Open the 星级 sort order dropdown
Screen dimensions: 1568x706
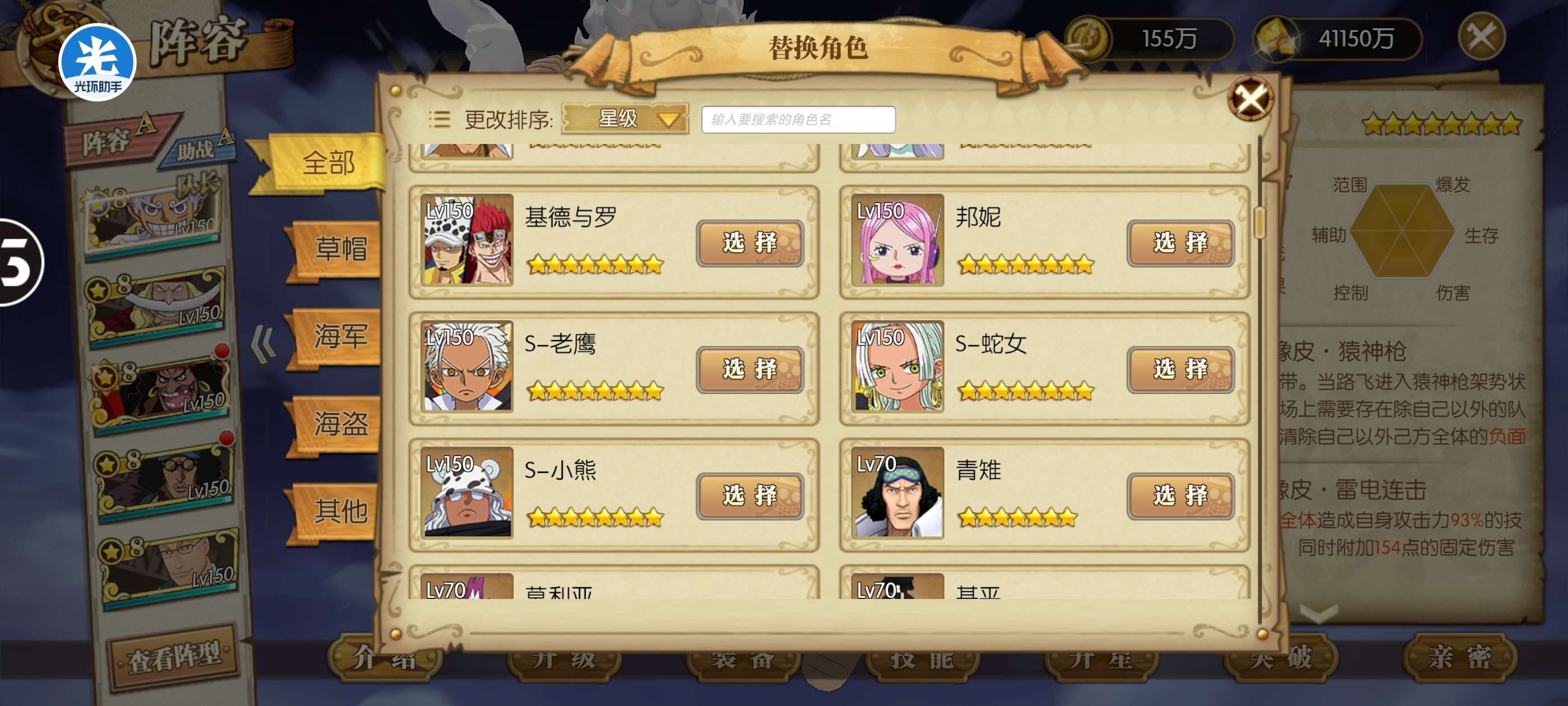pos(625,119)
